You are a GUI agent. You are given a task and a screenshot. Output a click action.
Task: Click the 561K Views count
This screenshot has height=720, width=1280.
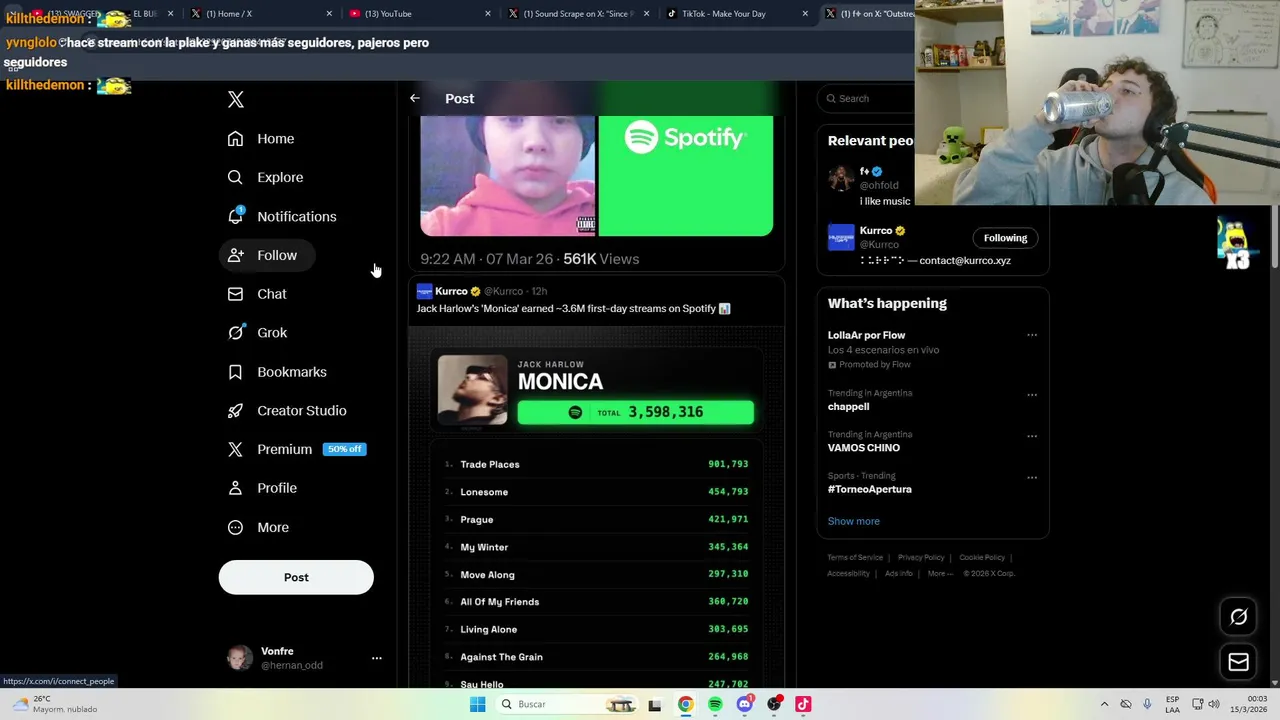[x=601, y=259]
